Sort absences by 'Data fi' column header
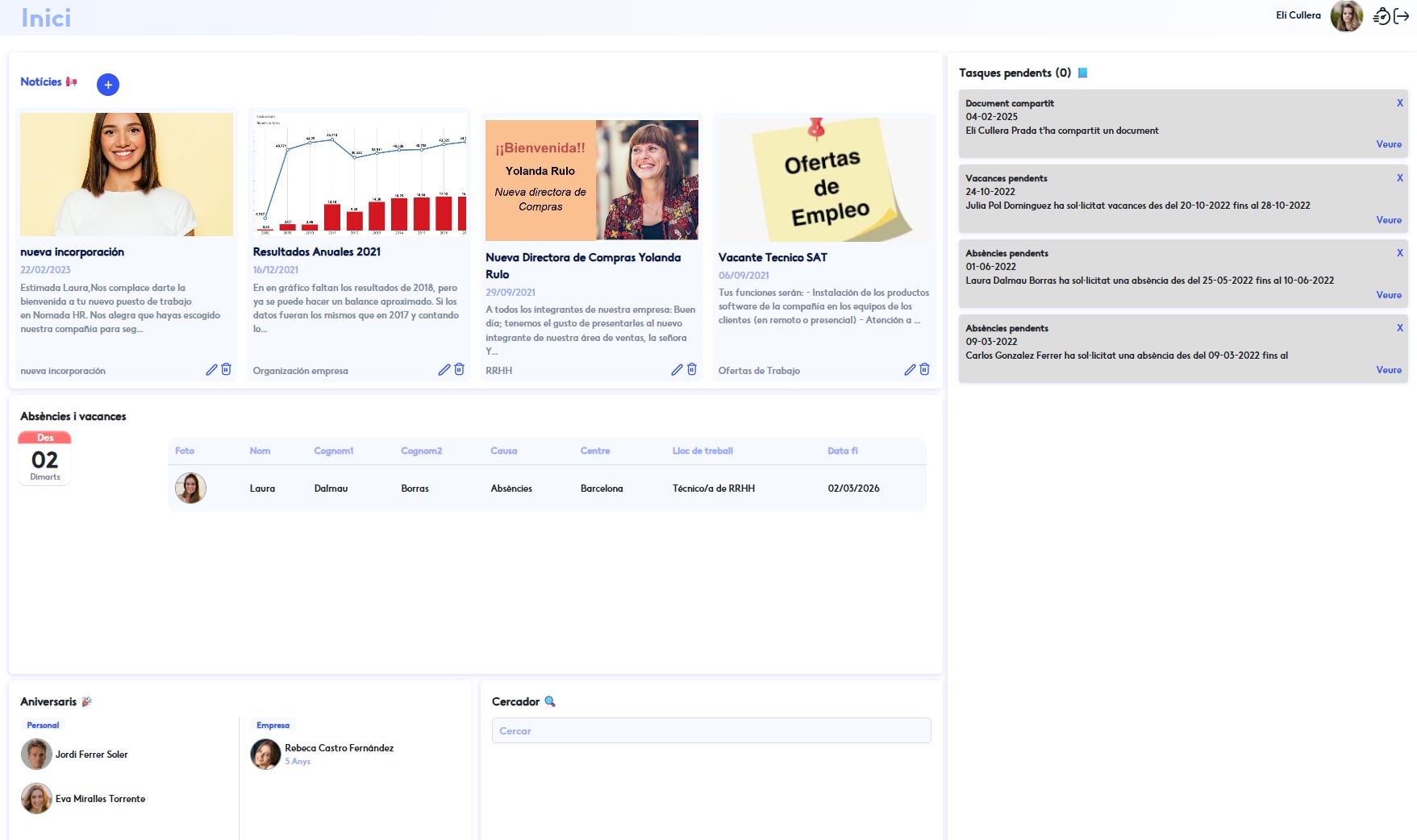The image size is (1417, 840). click(842, 451)
